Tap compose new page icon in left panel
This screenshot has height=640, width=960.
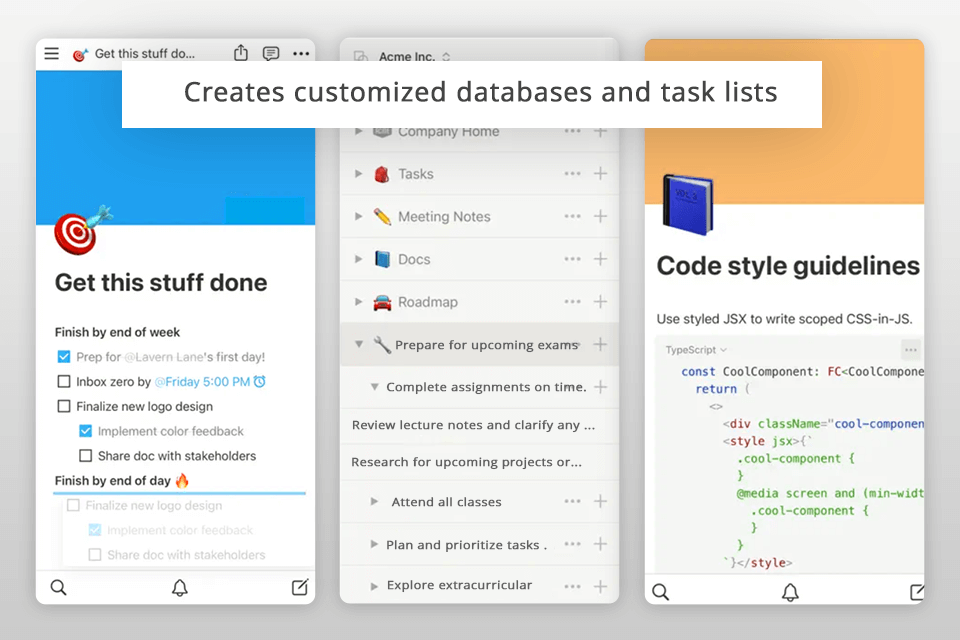tap(300, 588)
